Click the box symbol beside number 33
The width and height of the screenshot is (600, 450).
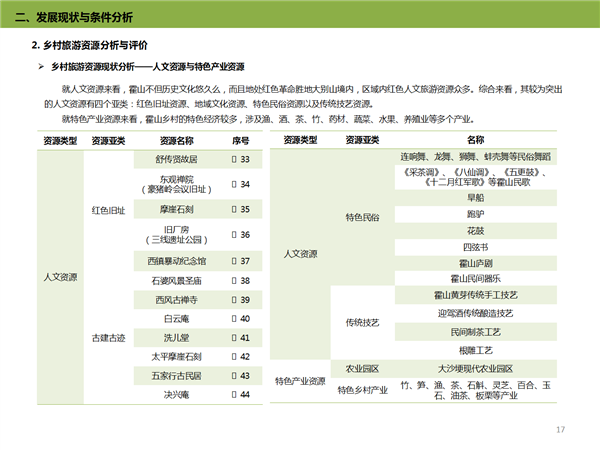pyautogui.click(x=233, y=160)
